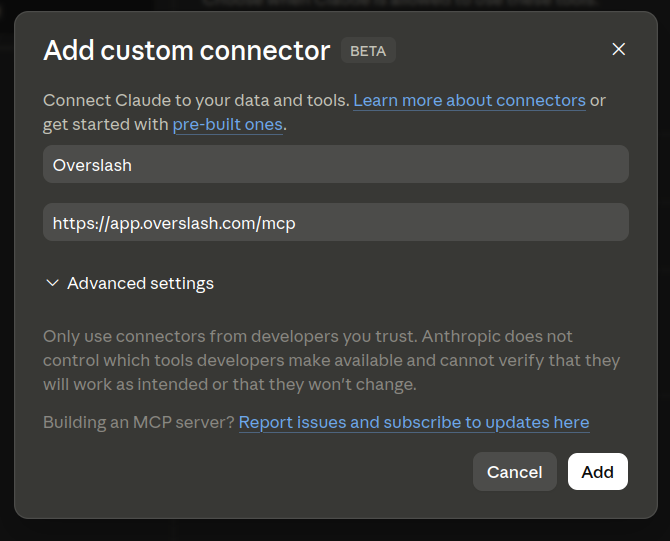The height and width of the screenshot is (541, 670).
Task: Open the Learn more about connectors link
Action: click(x=469, y=100)
